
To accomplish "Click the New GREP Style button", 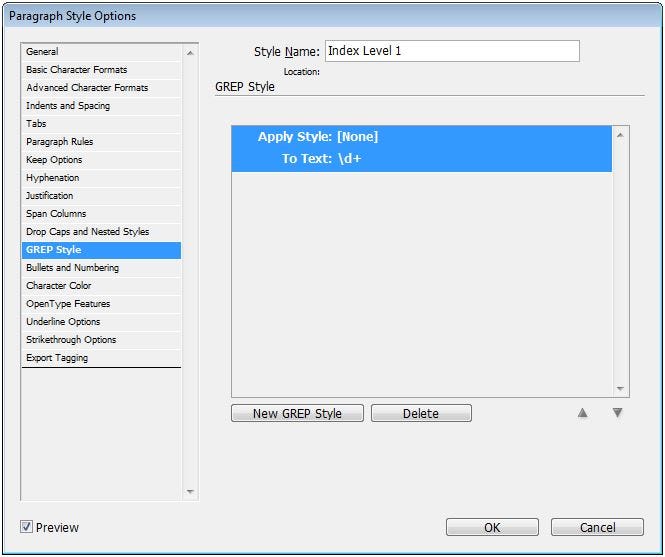I will coord(297,413).
